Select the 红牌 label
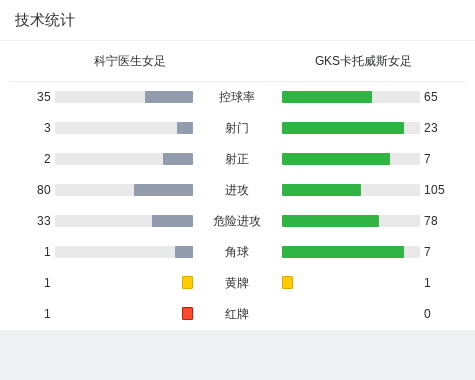Image resolution: width=475 pixels, height=380 pixels. point(237,314)
